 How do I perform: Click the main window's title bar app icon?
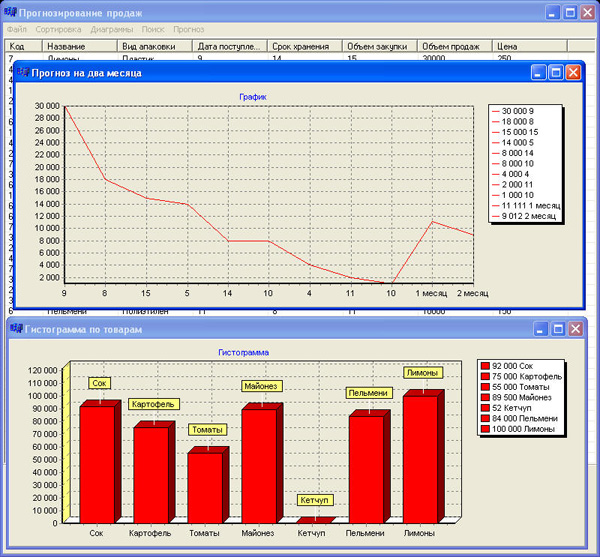click(x=11, y=12)
